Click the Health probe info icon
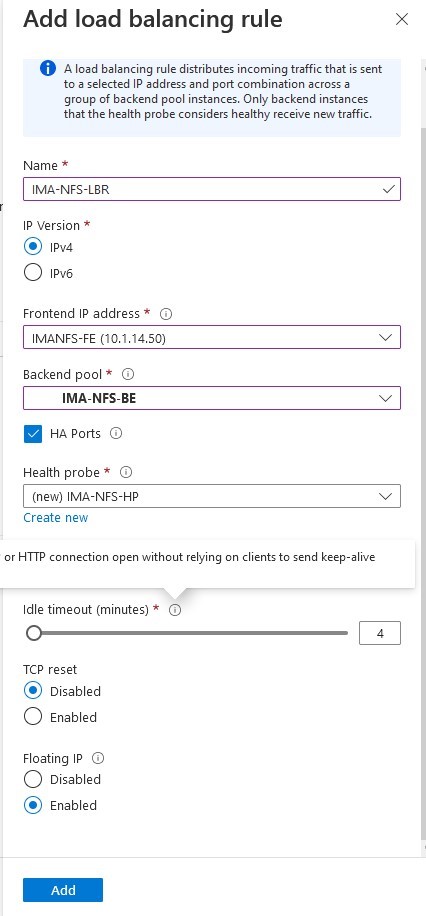426x916 pixels. pos(125,472)
